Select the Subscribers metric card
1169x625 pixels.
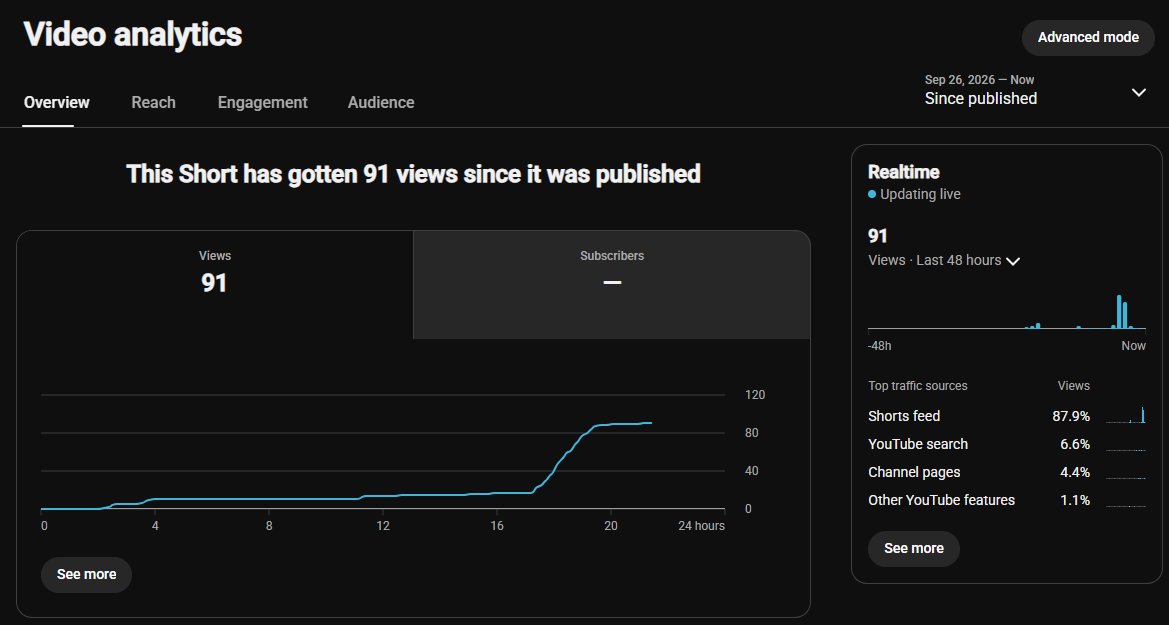pos(612,285)
